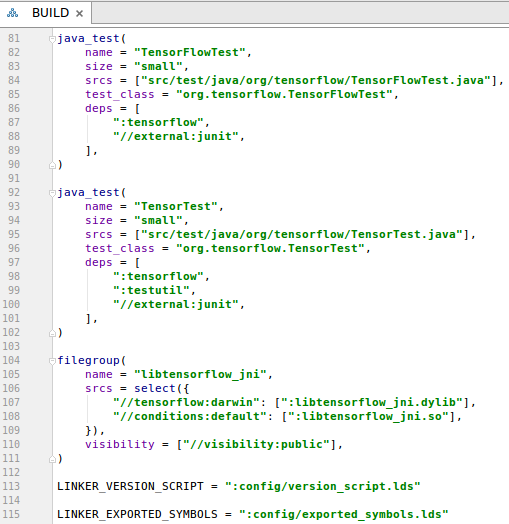Close the BUILD editor tab

(79, 13)
